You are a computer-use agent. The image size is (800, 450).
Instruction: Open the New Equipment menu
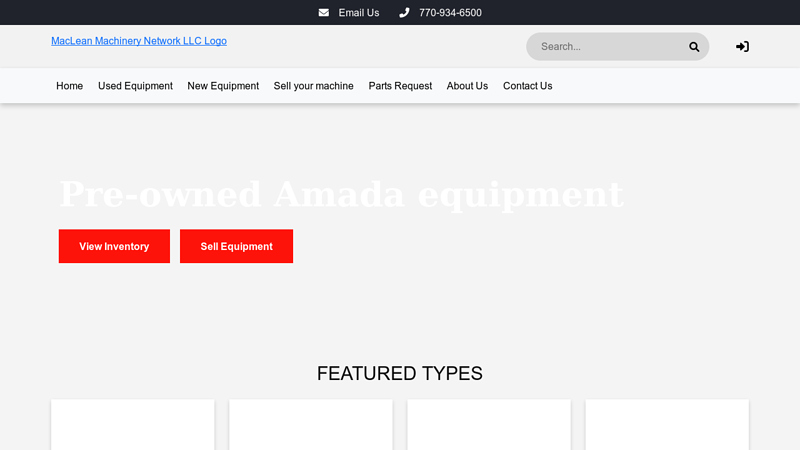[x=223, y=86]
